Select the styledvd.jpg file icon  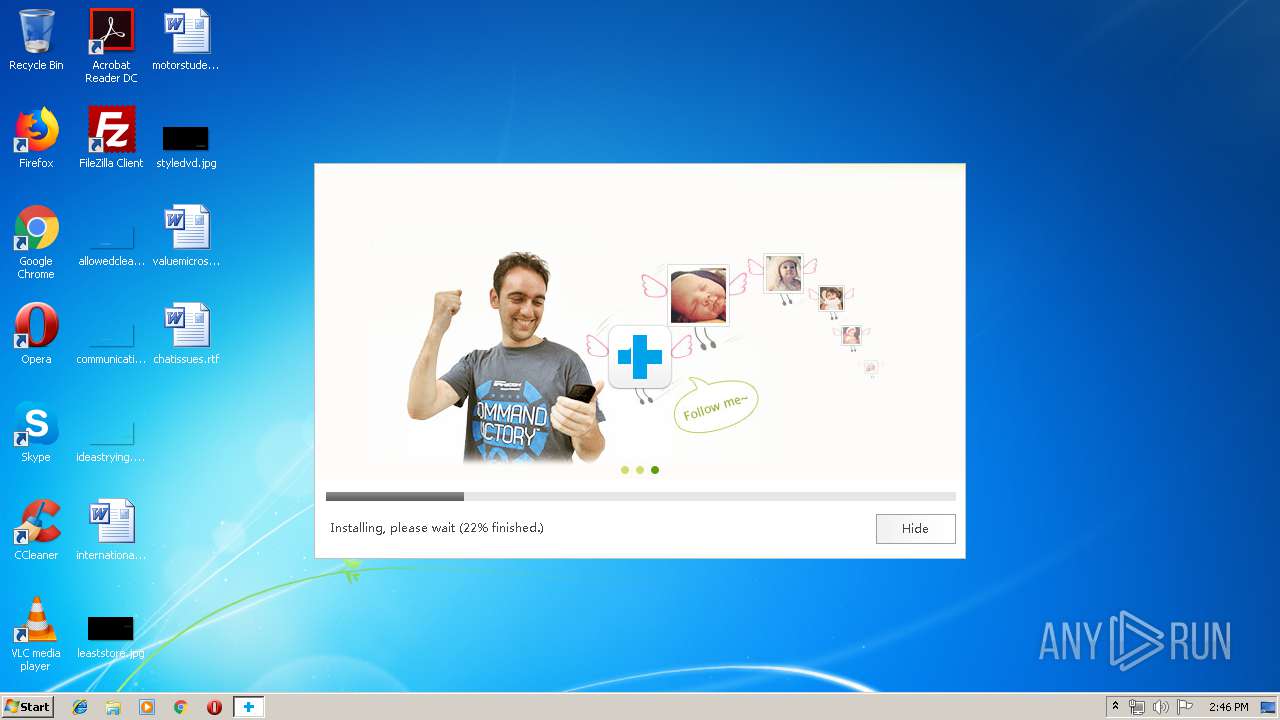click(186, 146)
